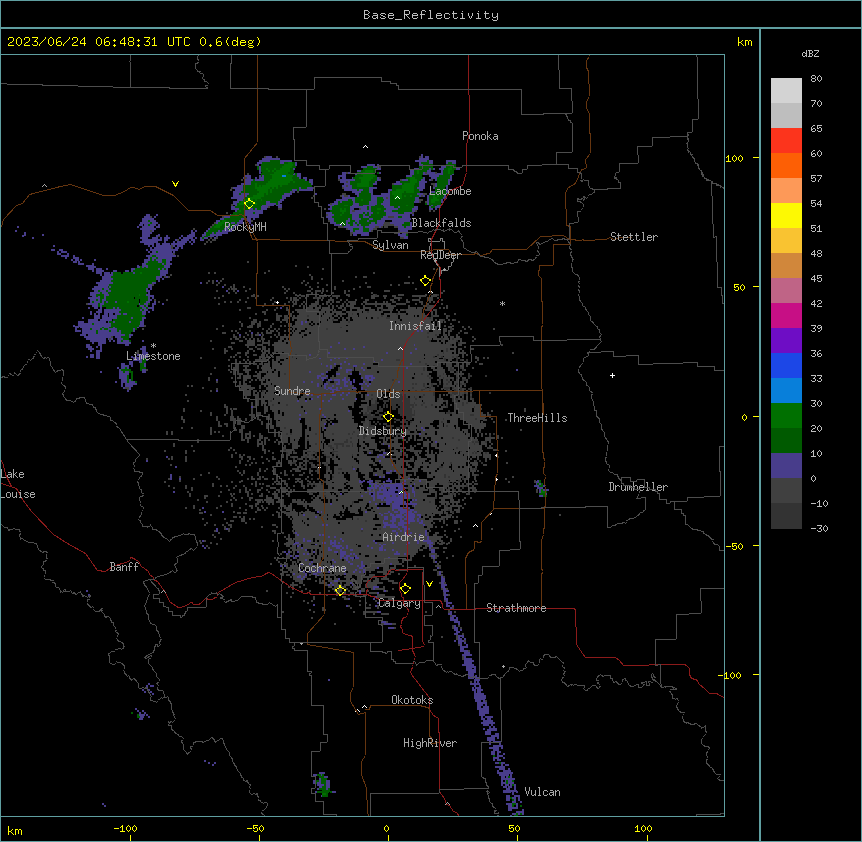Click the Airdrie label
This screenshot has width=862, height=842.
[403, 537]
